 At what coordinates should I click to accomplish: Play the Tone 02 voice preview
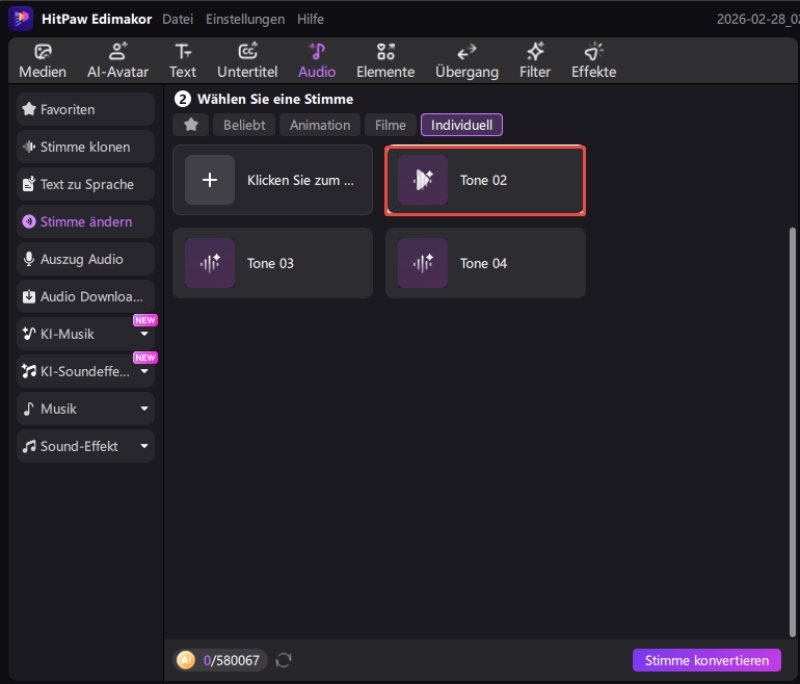[x=423, y=180]
